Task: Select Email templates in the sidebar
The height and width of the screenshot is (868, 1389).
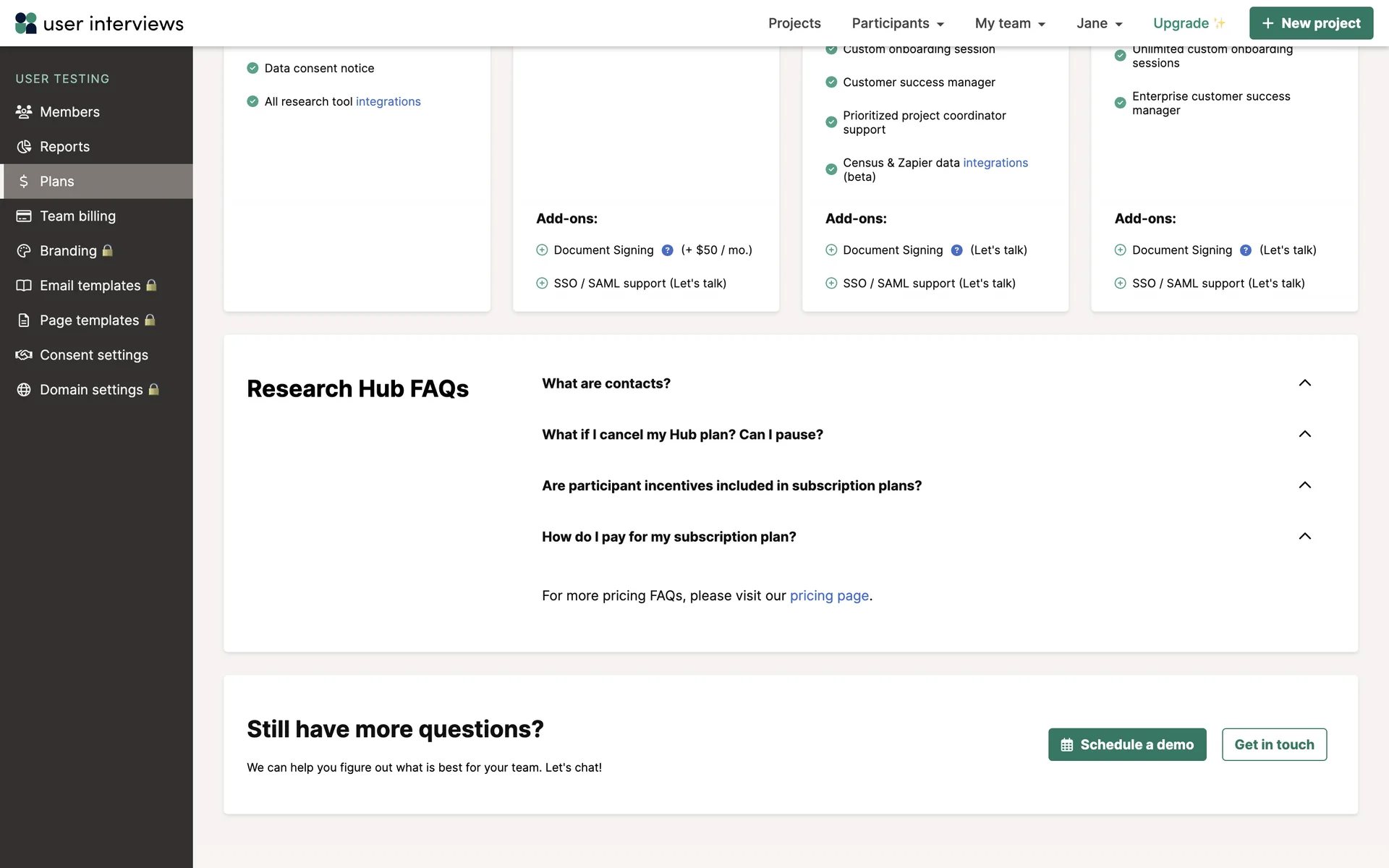Action: click(x=90, y=286)
